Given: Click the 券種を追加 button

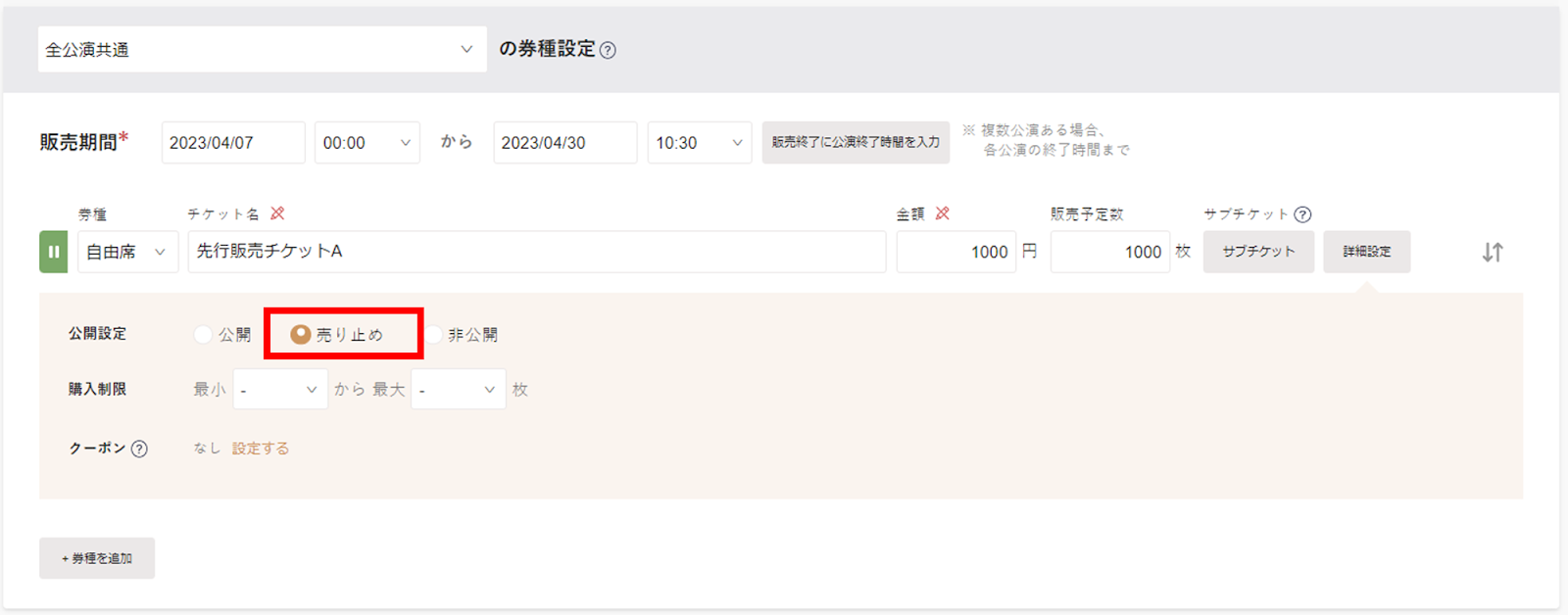Looking at the screenshot, I should [97, 558].
